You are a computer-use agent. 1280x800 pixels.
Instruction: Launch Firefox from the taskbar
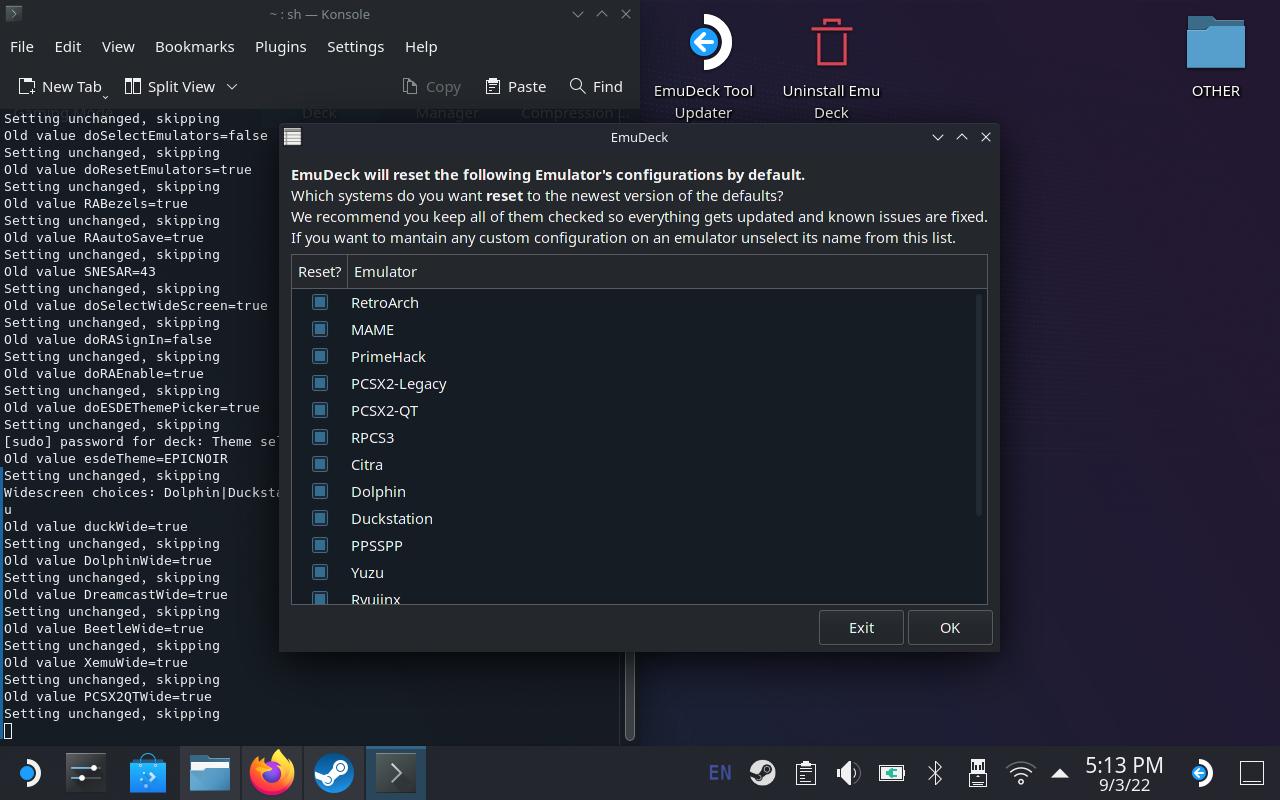272,773
